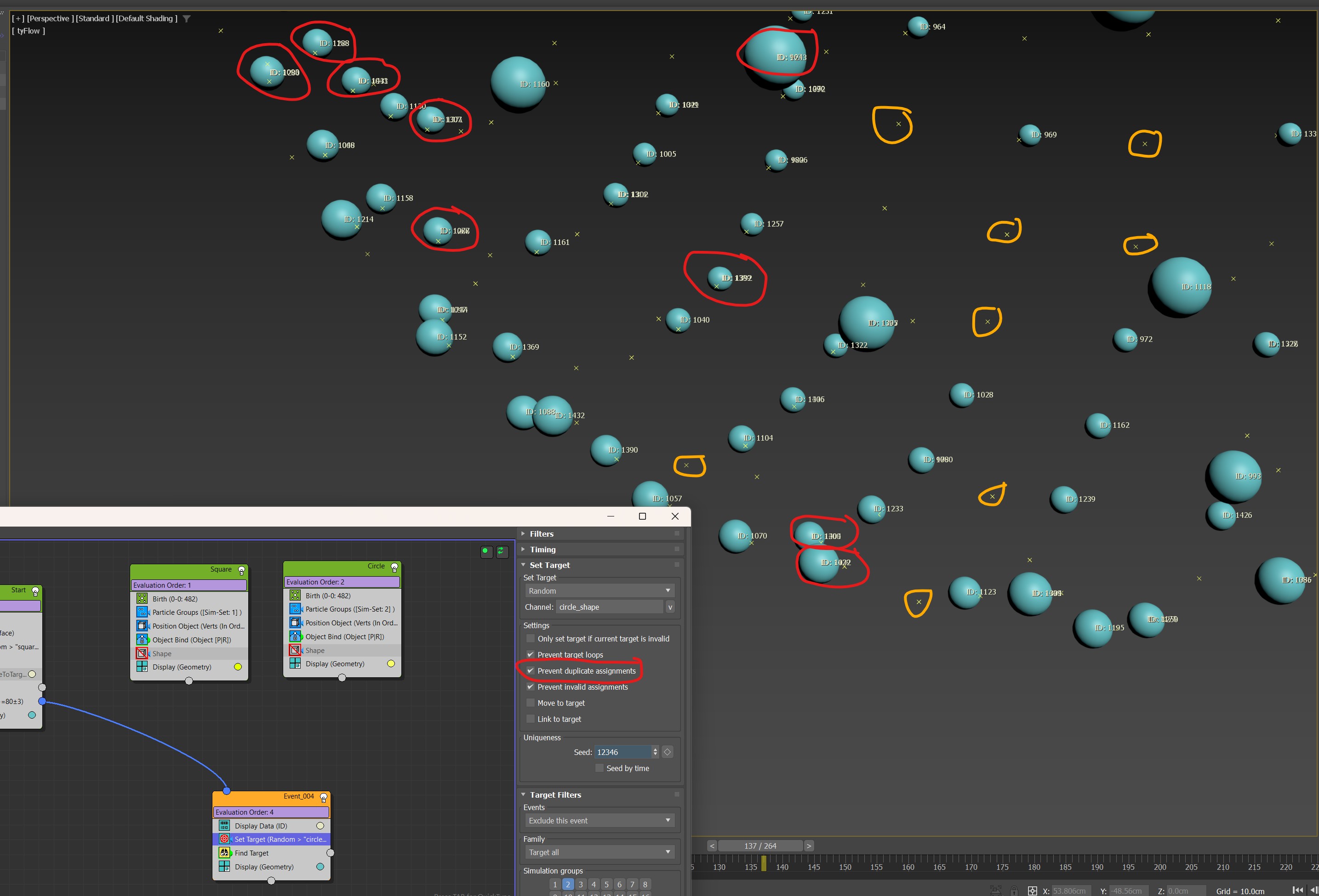Click the disabled Shape icon in Circle event
This screenshot has height=896, width=1319.
coord(295,651)
